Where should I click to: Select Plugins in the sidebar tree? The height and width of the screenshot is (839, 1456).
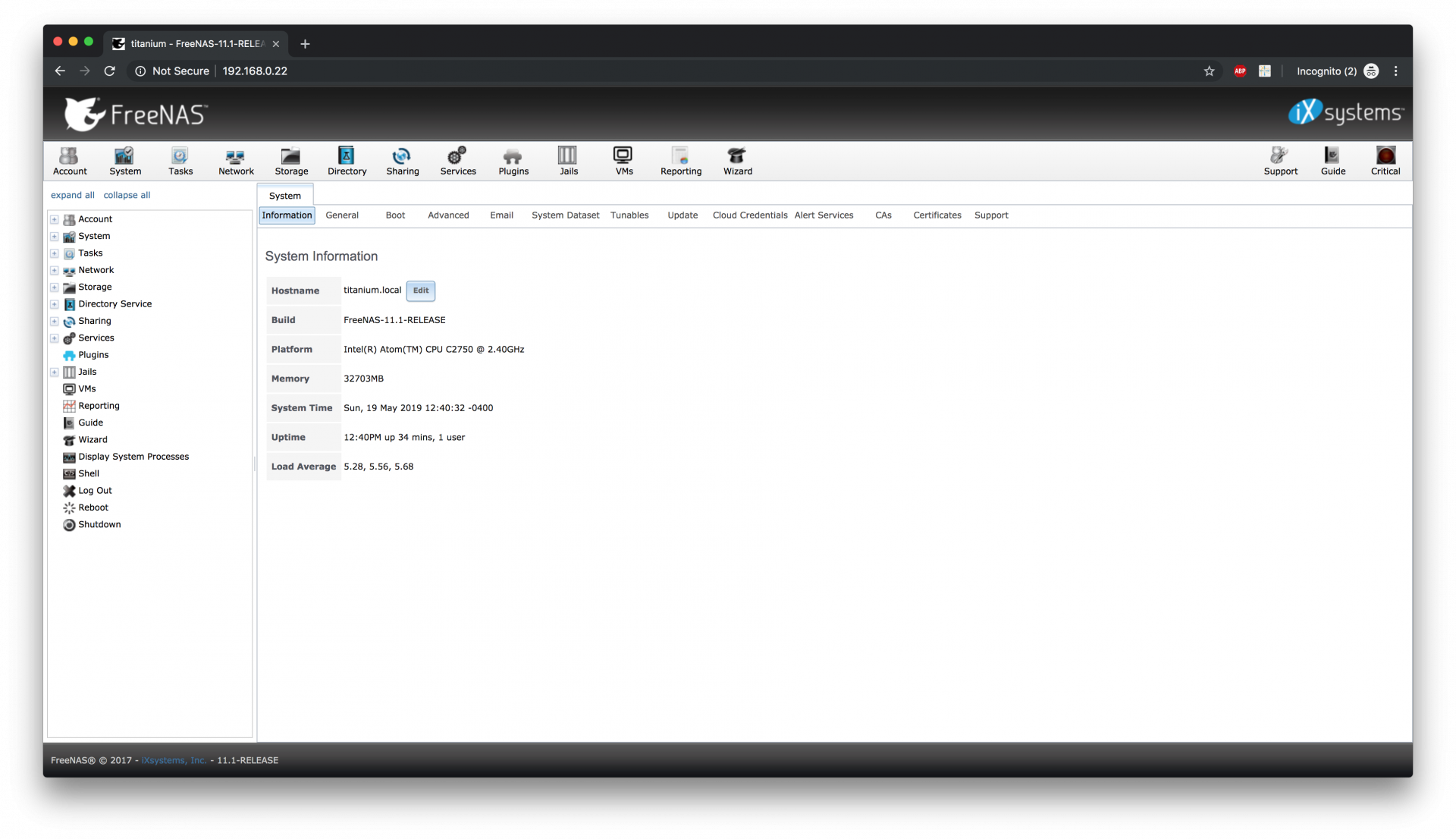tap(93, 355)
